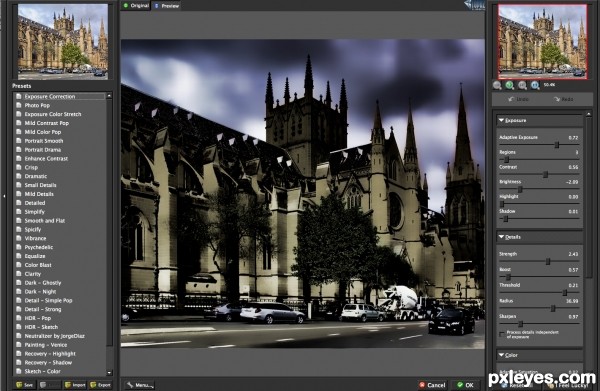The width and height of the screenshot is (600, 391).
Task: Click the Brightness slider handle
Action: (x=520, y=189)
